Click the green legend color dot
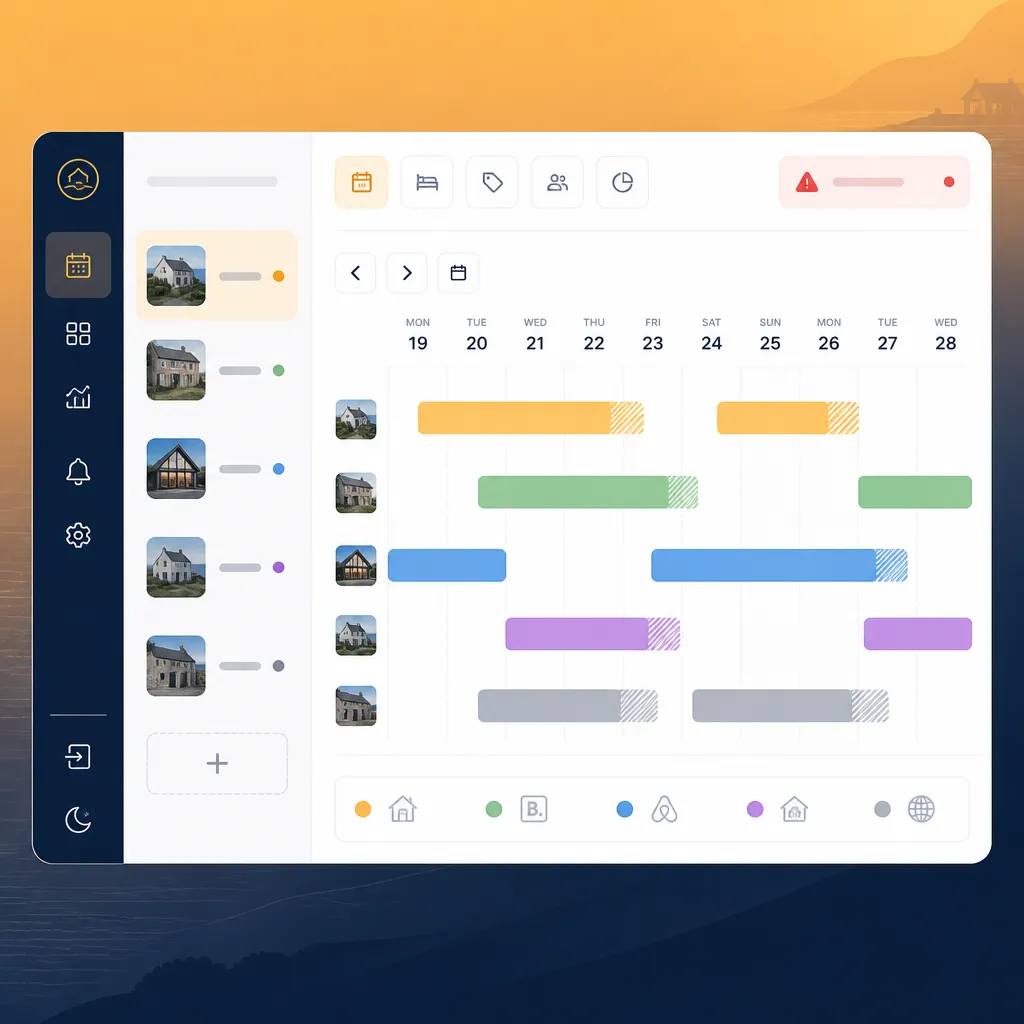The height and width of the screenshot is (1024, 1024). coord(494,809)
